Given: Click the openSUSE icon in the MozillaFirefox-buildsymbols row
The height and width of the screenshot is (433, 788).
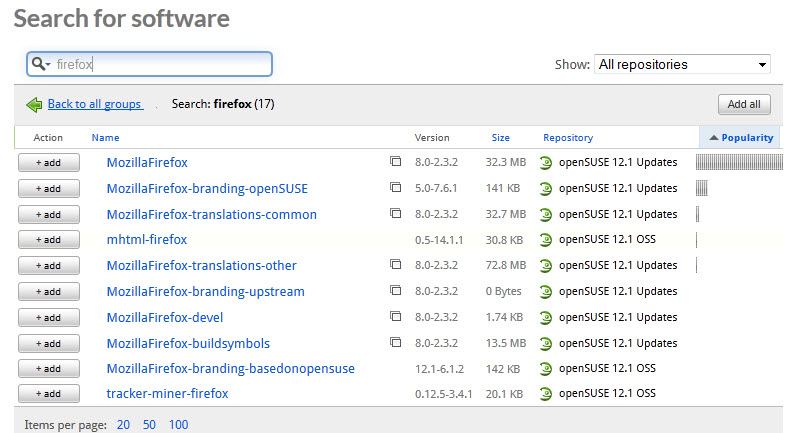Looking at the screenshot, I should coord(546,344).
